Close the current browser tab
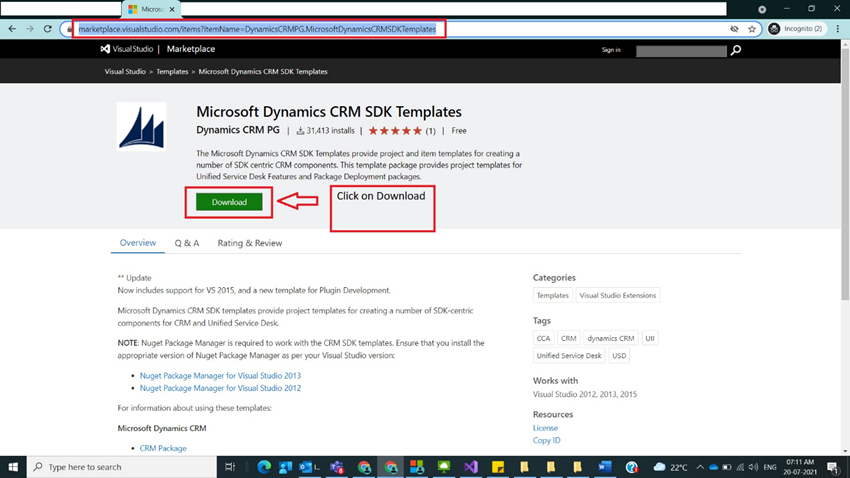This screenshot has height=478, width=850. pos(172,9)
